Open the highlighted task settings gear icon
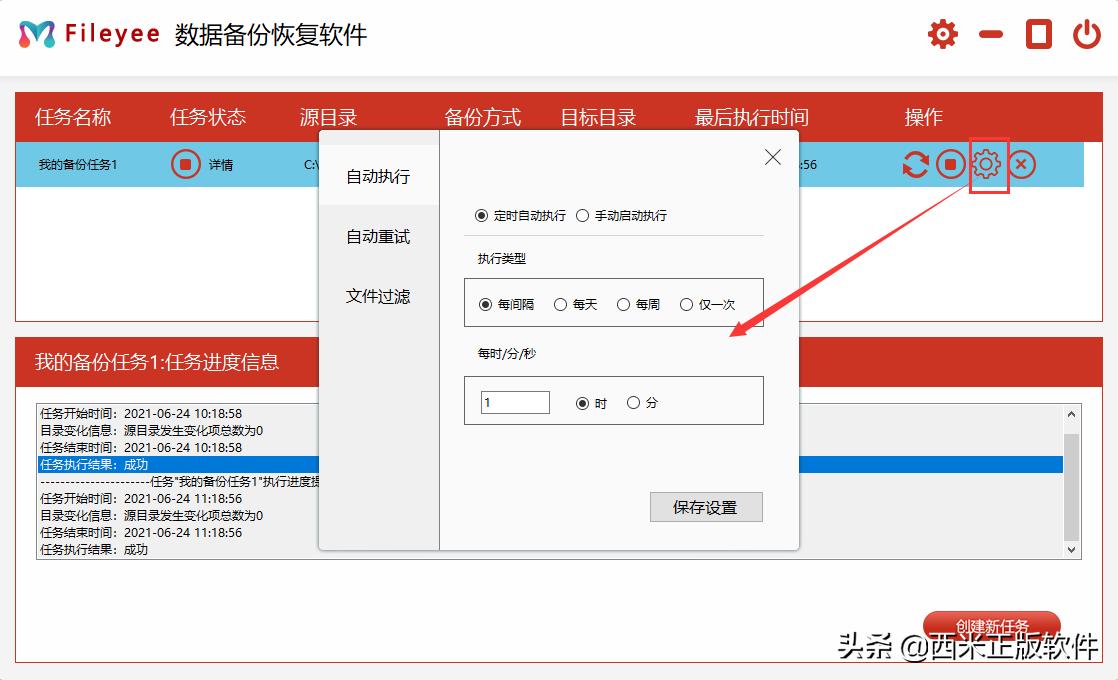The width and height of the screenshot is (1118, 680). (987, 164)
